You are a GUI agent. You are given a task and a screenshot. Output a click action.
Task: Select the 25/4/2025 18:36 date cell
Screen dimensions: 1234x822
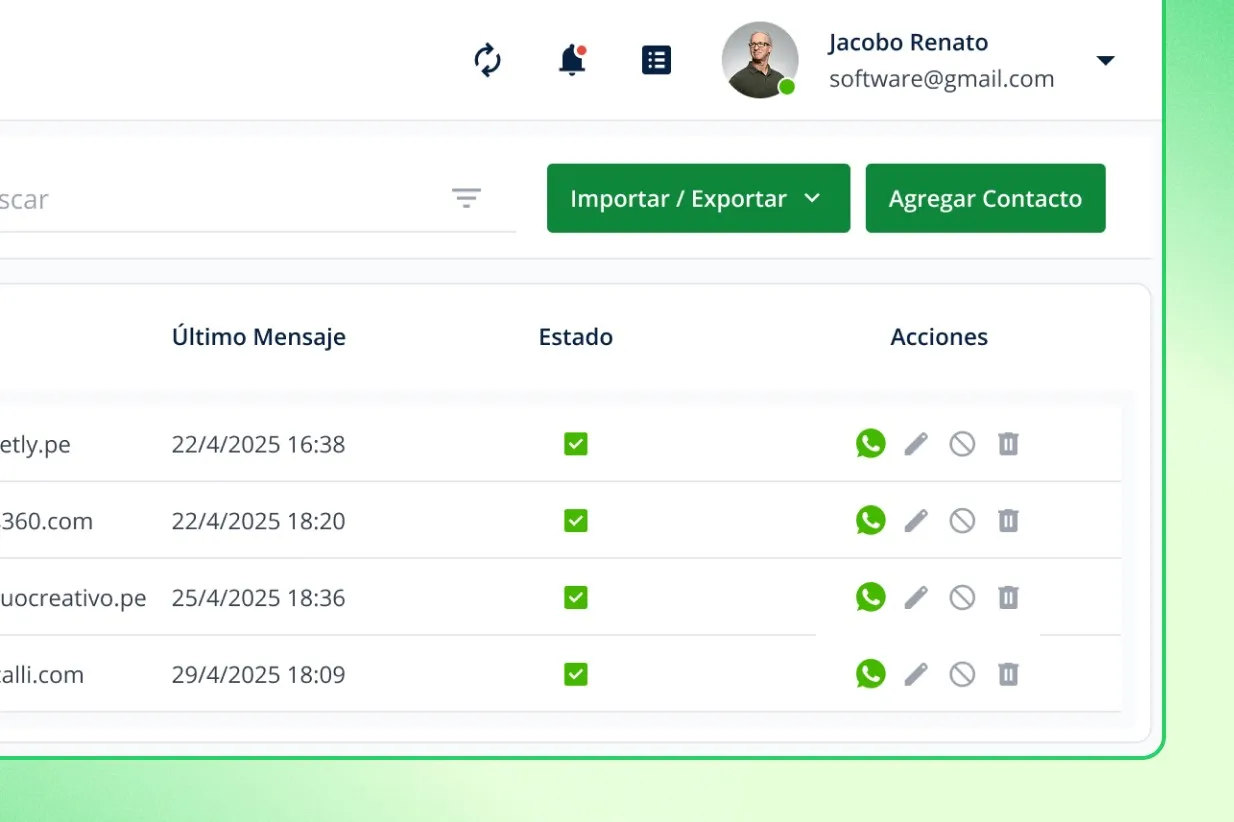tap(258, 598)
